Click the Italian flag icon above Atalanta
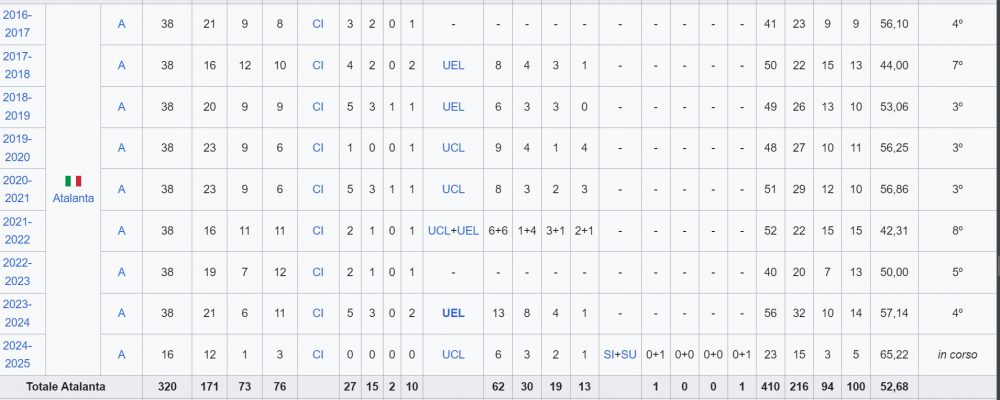The width and height of the screenshot is (1000, 400). [73, 181]
